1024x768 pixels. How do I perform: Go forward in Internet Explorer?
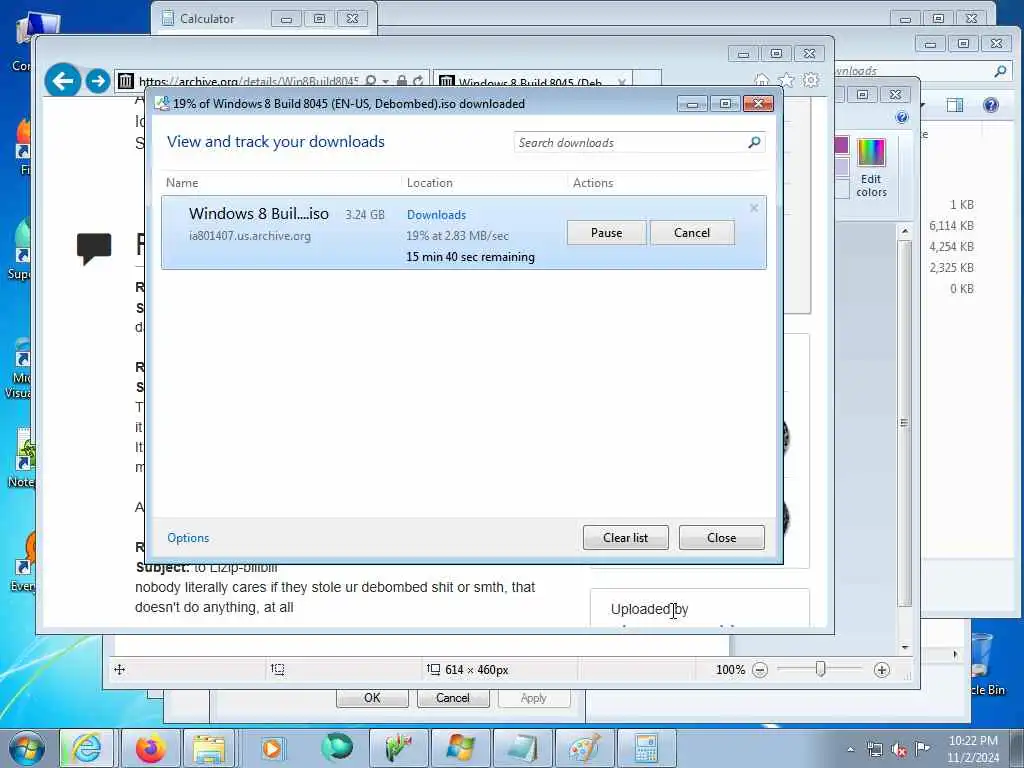[97, 81]
